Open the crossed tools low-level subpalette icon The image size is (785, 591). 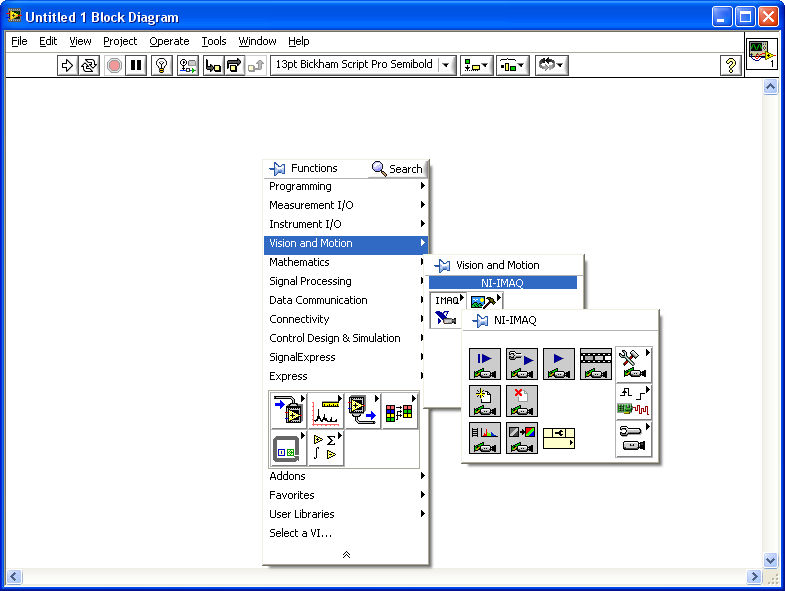632,364
